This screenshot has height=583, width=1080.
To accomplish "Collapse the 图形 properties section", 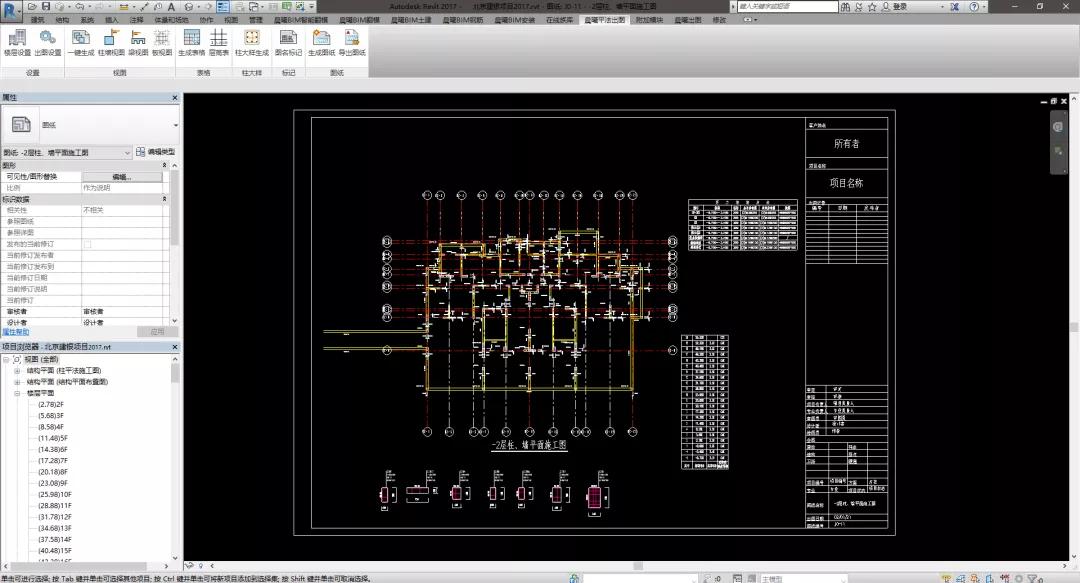I will [165, 165].
